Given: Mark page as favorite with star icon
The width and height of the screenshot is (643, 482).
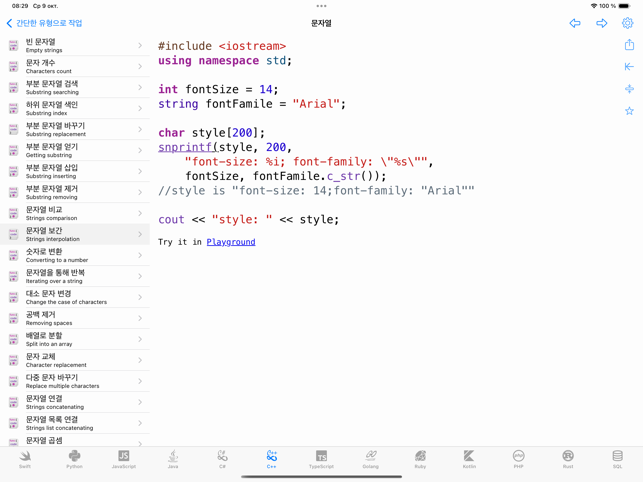Looking at the screenshot, I should 629,111.
